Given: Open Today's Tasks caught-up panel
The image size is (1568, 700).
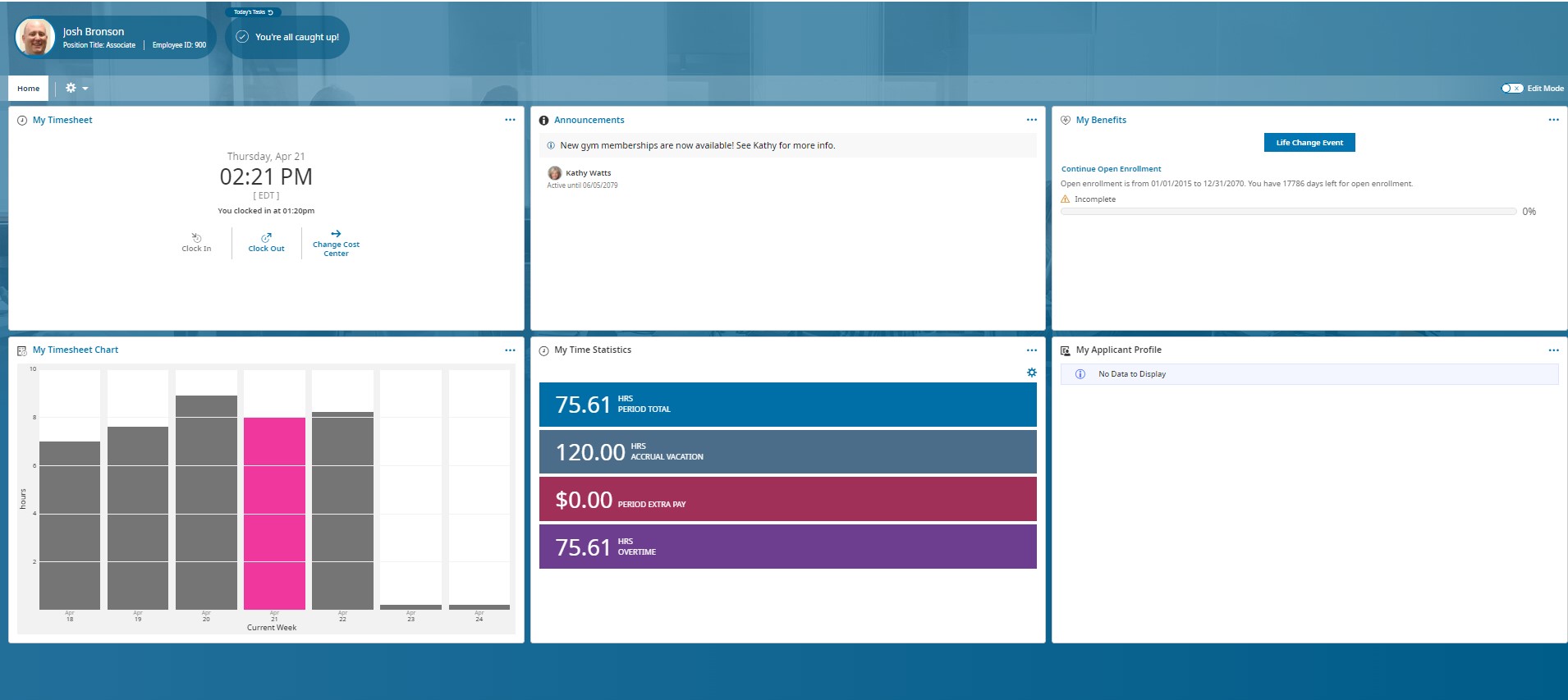Looking at the screenshot, I should click(x=287, y=37).
